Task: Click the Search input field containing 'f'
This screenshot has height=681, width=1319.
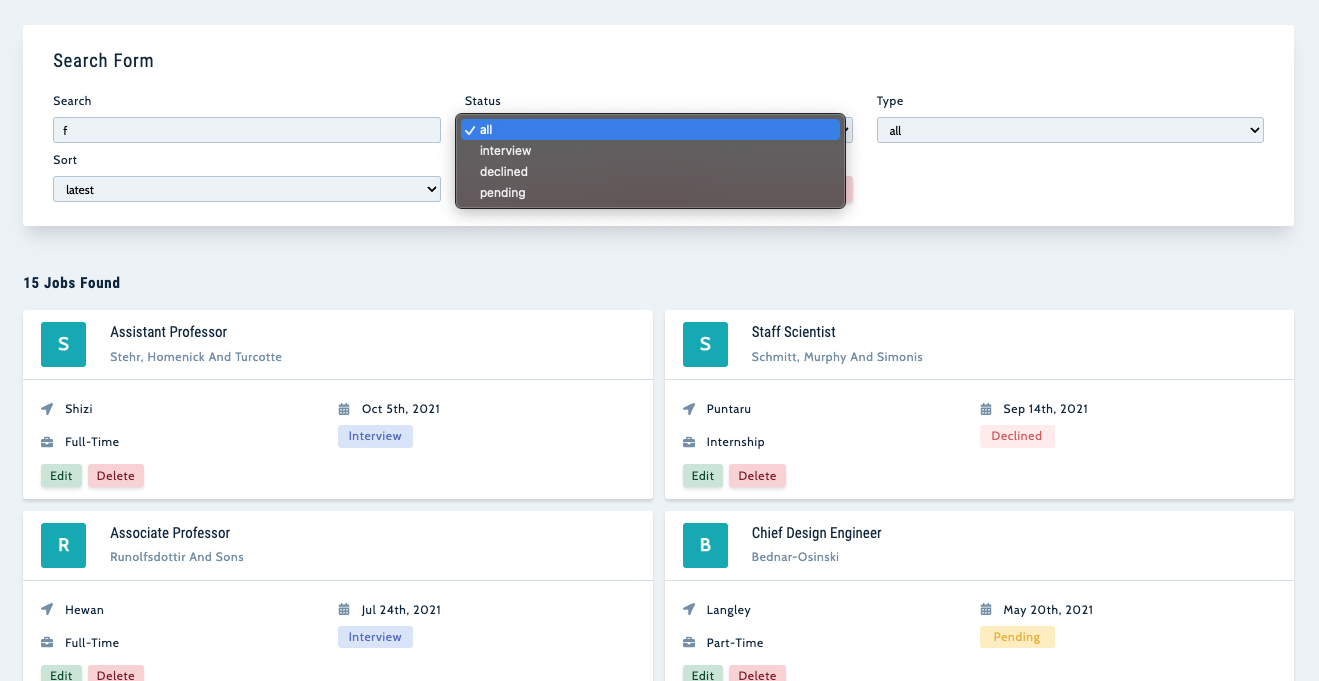Action: pos(246,130)
